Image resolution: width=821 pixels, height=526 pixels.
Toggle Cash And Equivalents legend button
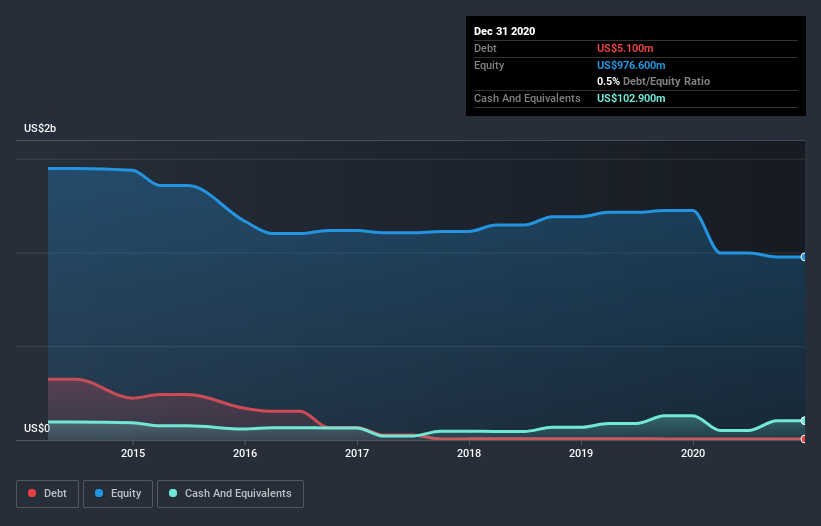tap(230, 494)
